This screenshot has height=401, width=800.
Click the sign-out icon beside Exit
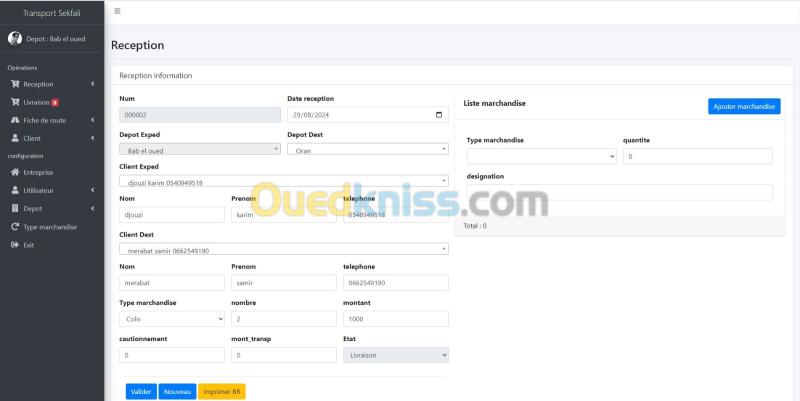pyautogui.click(x=15, y=245)
